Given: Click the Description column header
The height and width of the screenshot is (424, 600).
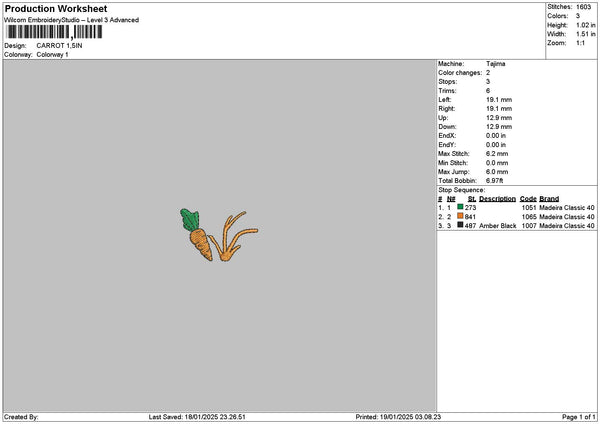Looking at the screenshot, I should (x=497, y=199).
